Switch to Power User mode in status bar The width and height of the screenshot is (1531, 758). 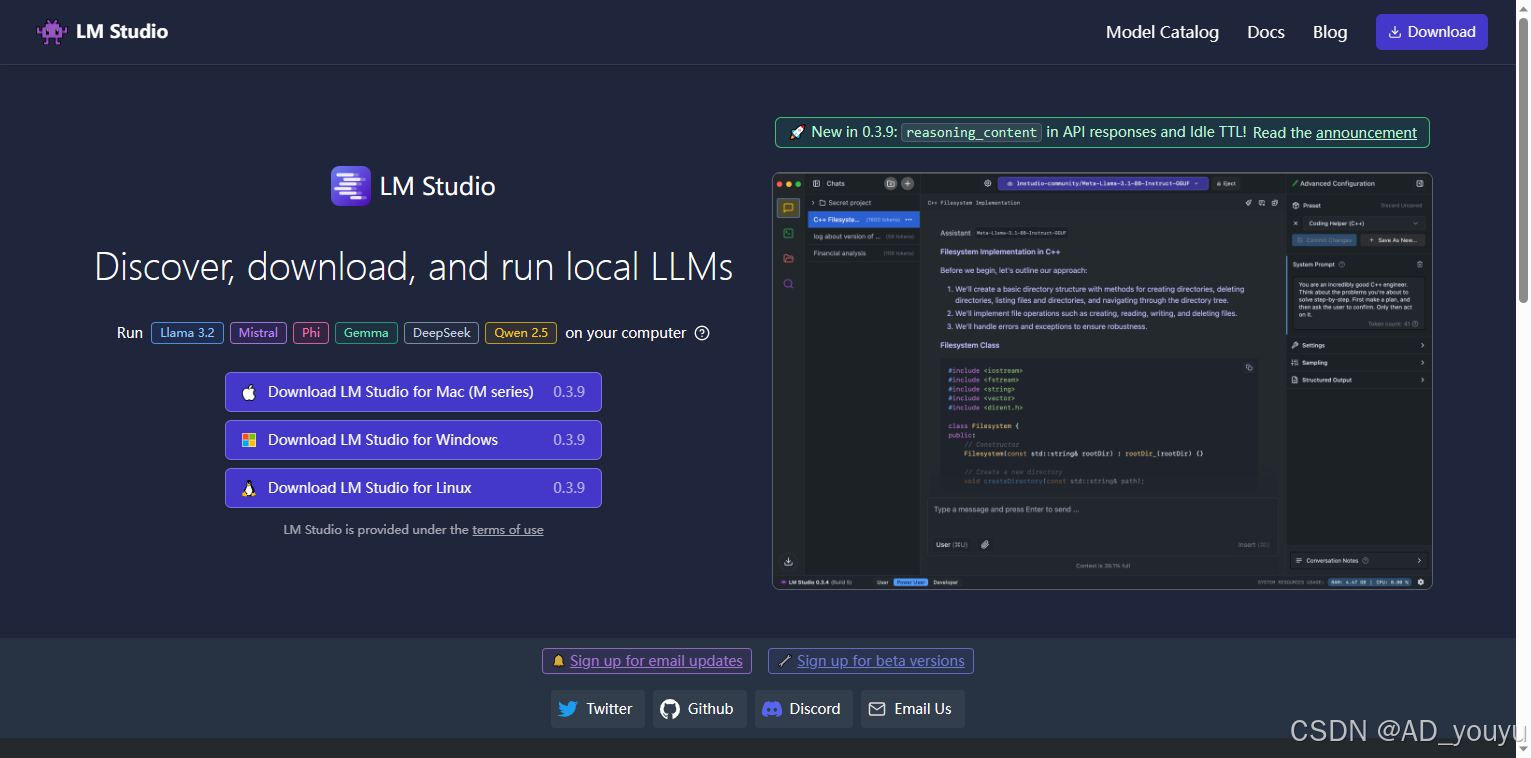click(911, 582)
